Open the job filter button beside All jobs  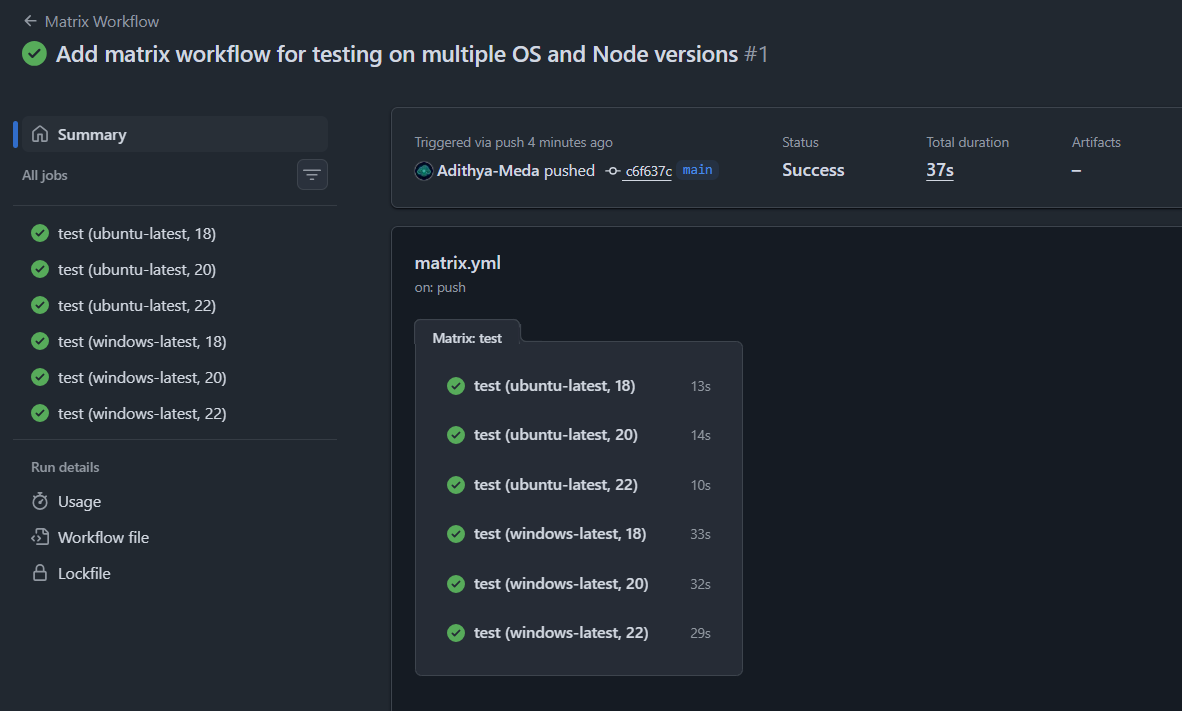(x=312, y=175)
